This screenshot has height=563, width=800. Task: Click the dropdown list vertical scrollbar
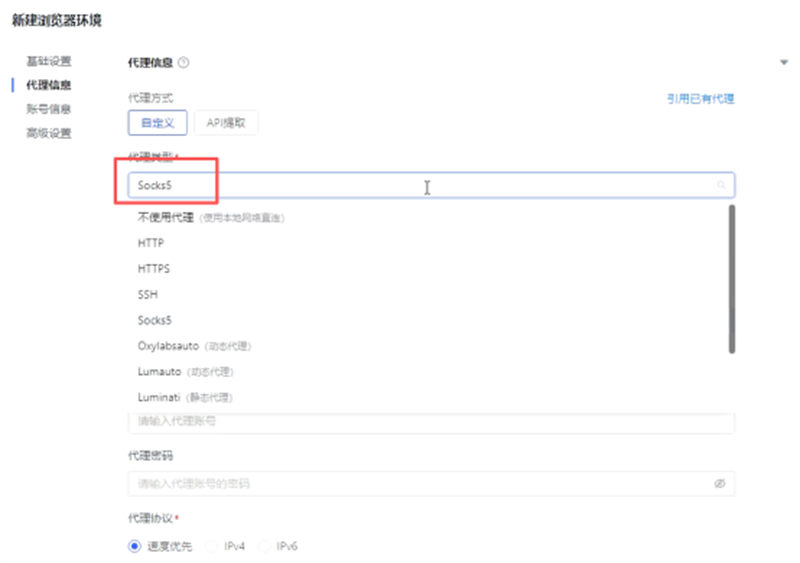pos(732,279)
